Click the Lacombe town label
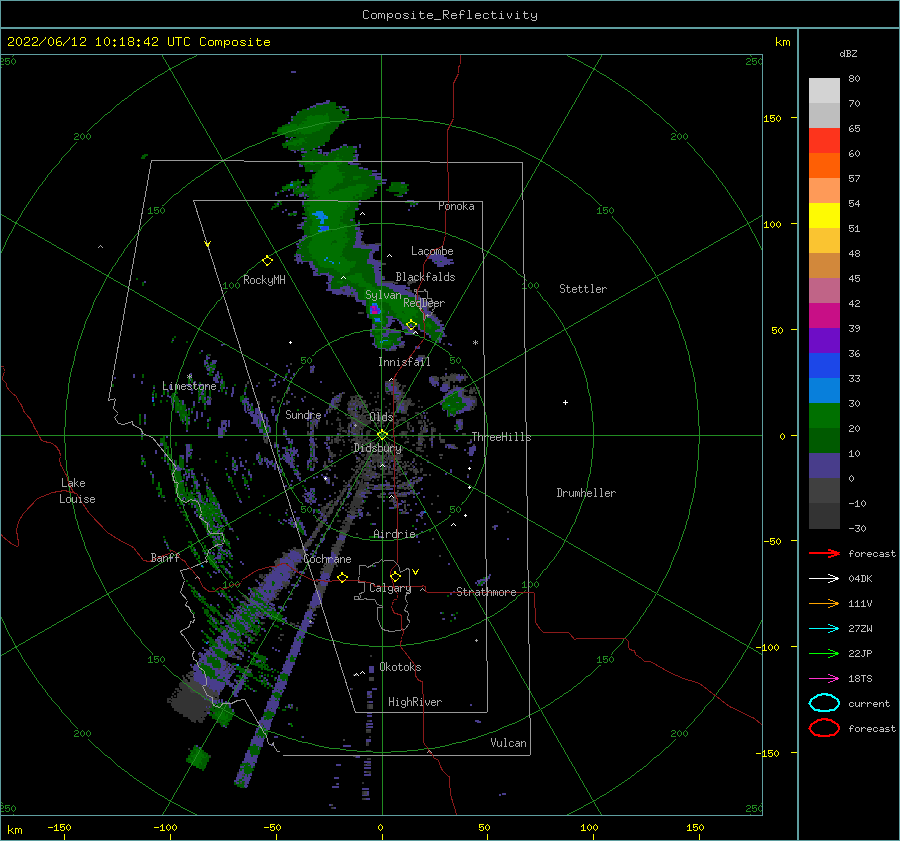The image size is (900, 841). tap(432, 251)
